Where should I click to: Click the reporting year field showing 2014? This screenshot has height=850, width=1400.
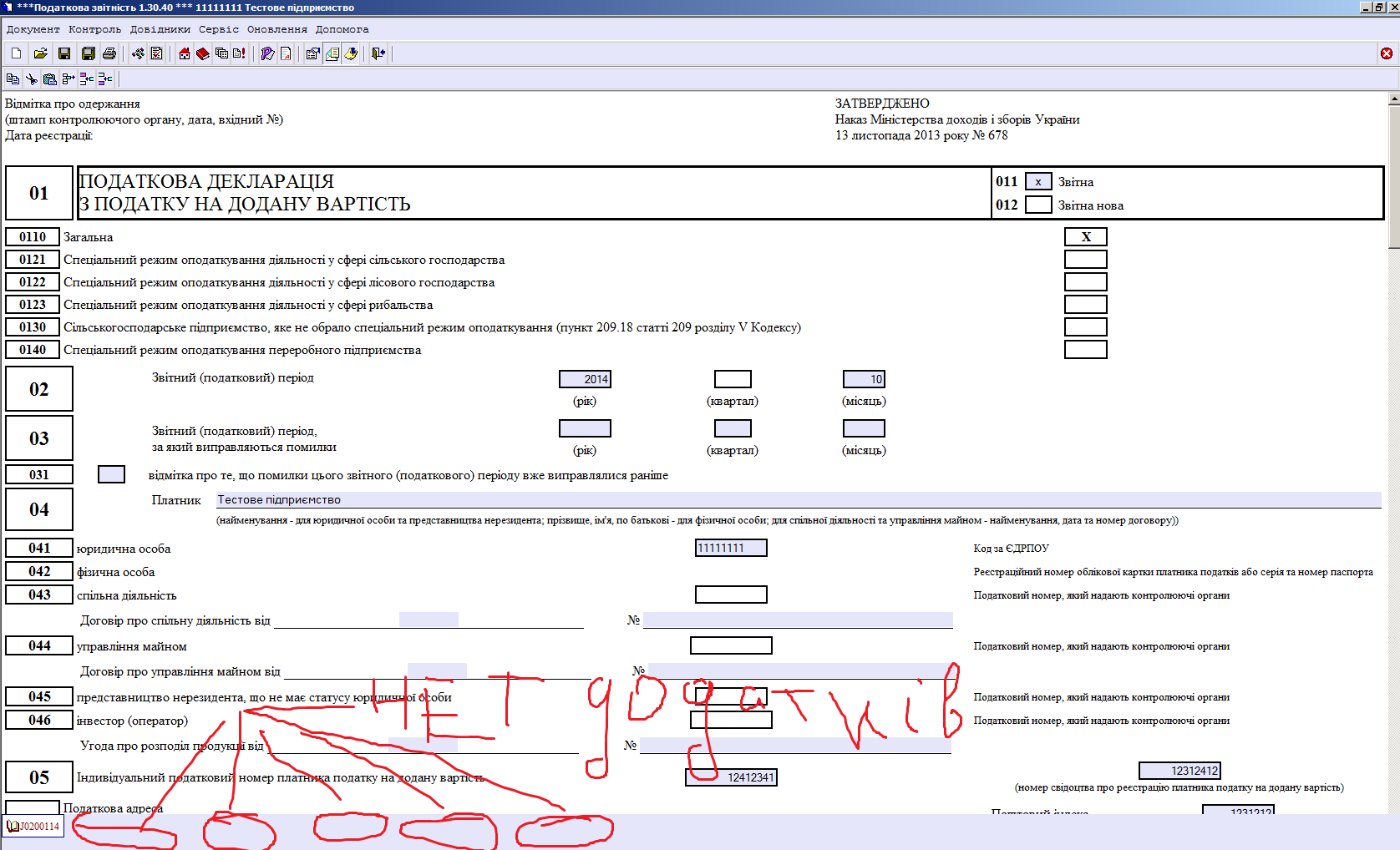585,379
